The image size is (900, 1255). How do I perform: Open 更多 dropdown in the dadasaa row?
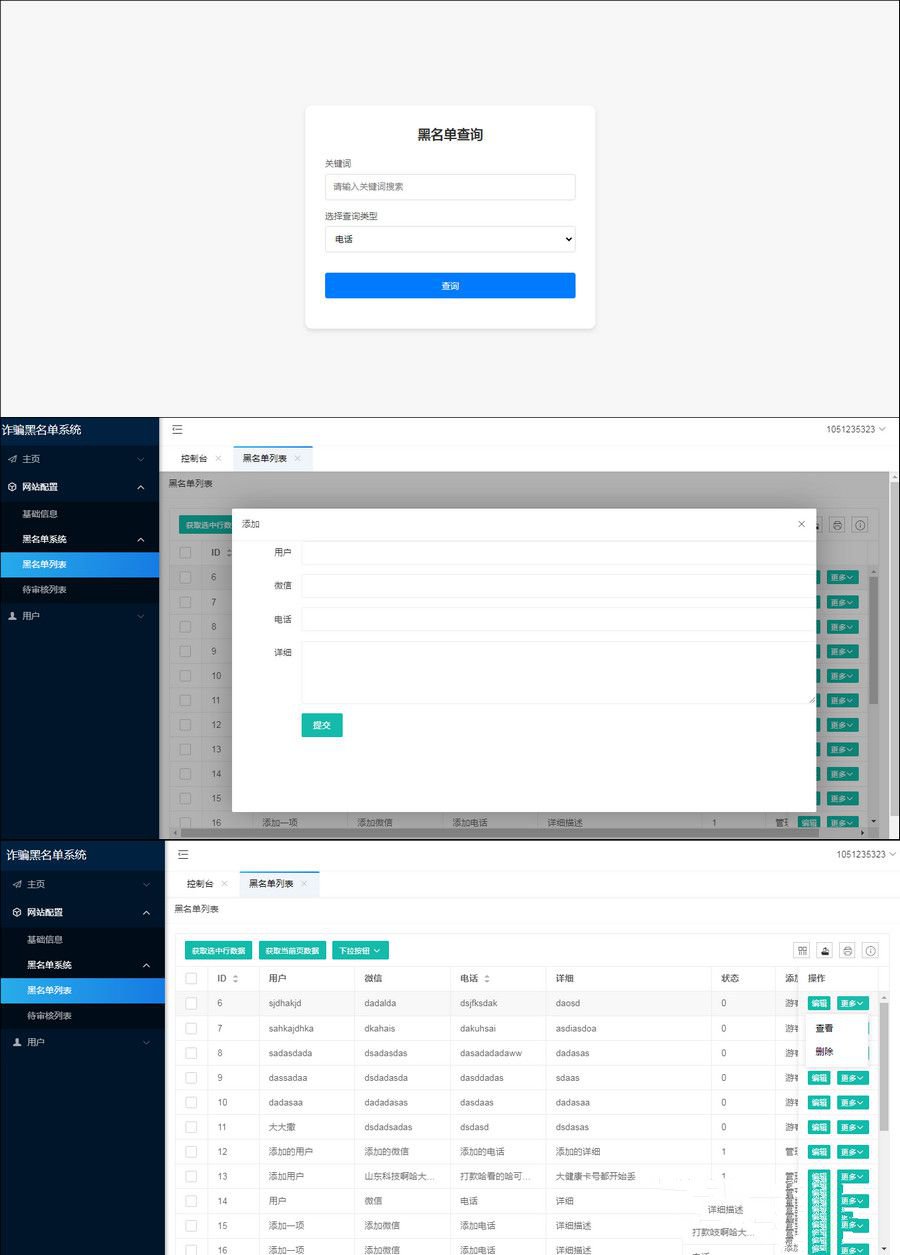point(852,1102)
